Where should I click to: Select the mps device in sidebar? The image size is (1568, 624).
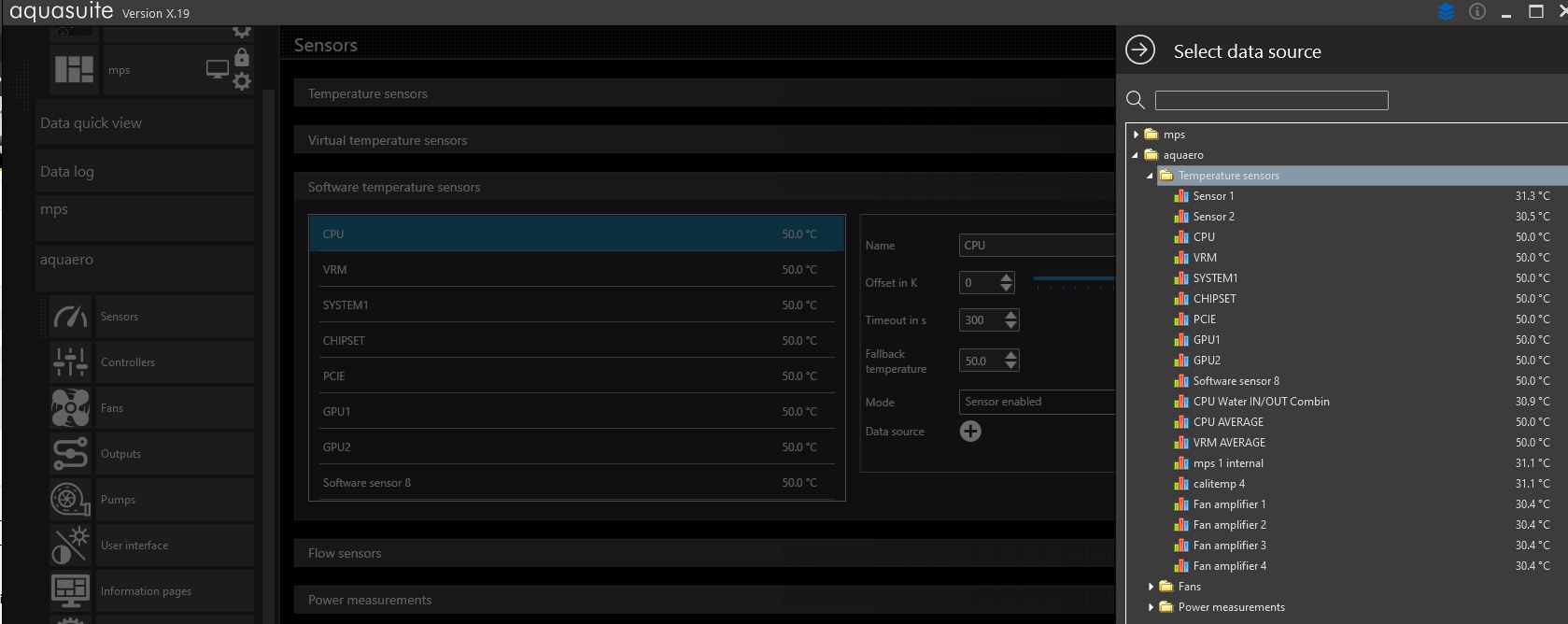click(145, 219)
